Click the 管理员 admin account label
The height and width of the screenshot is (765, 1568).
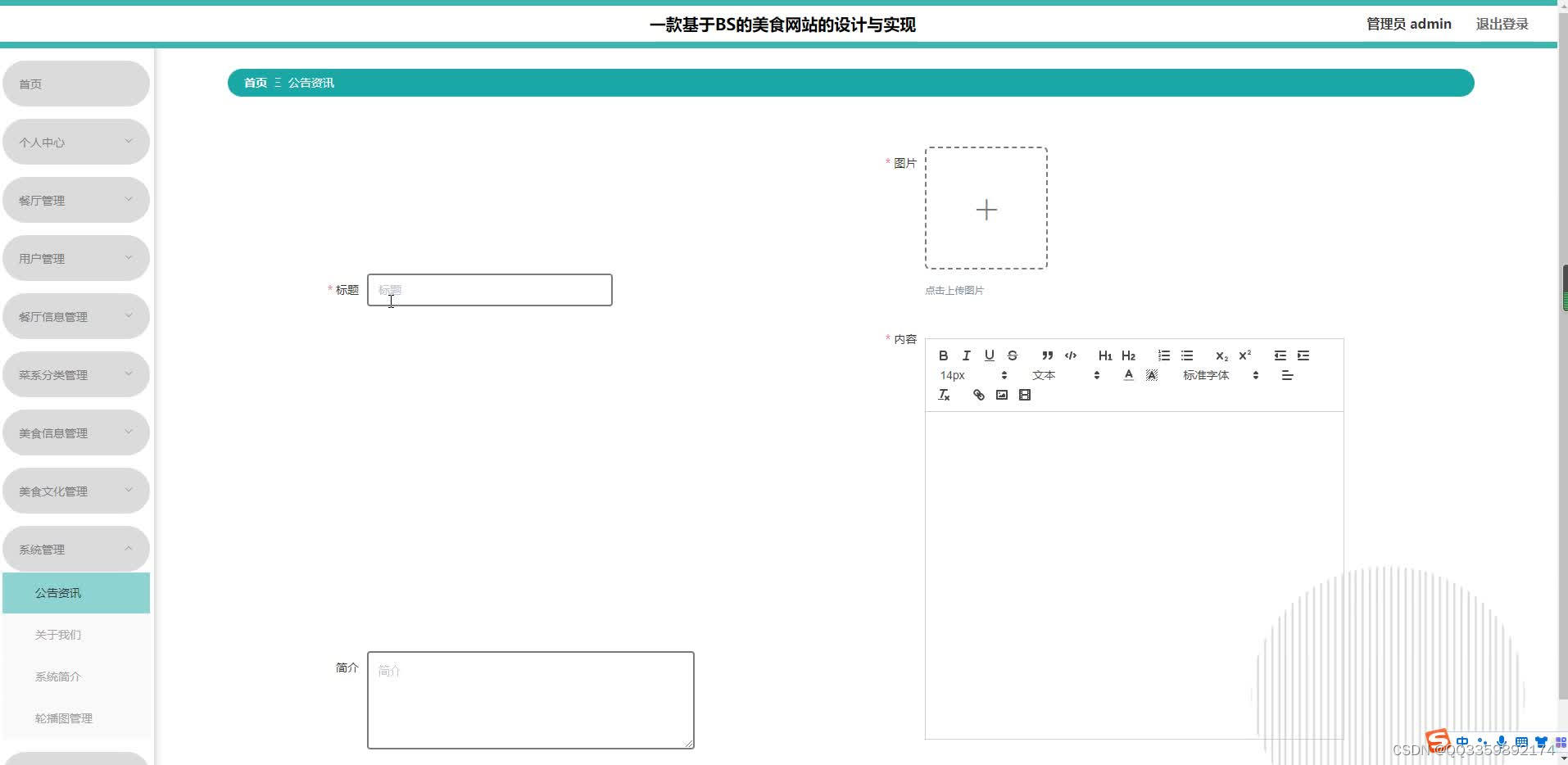pos(1408,24)
